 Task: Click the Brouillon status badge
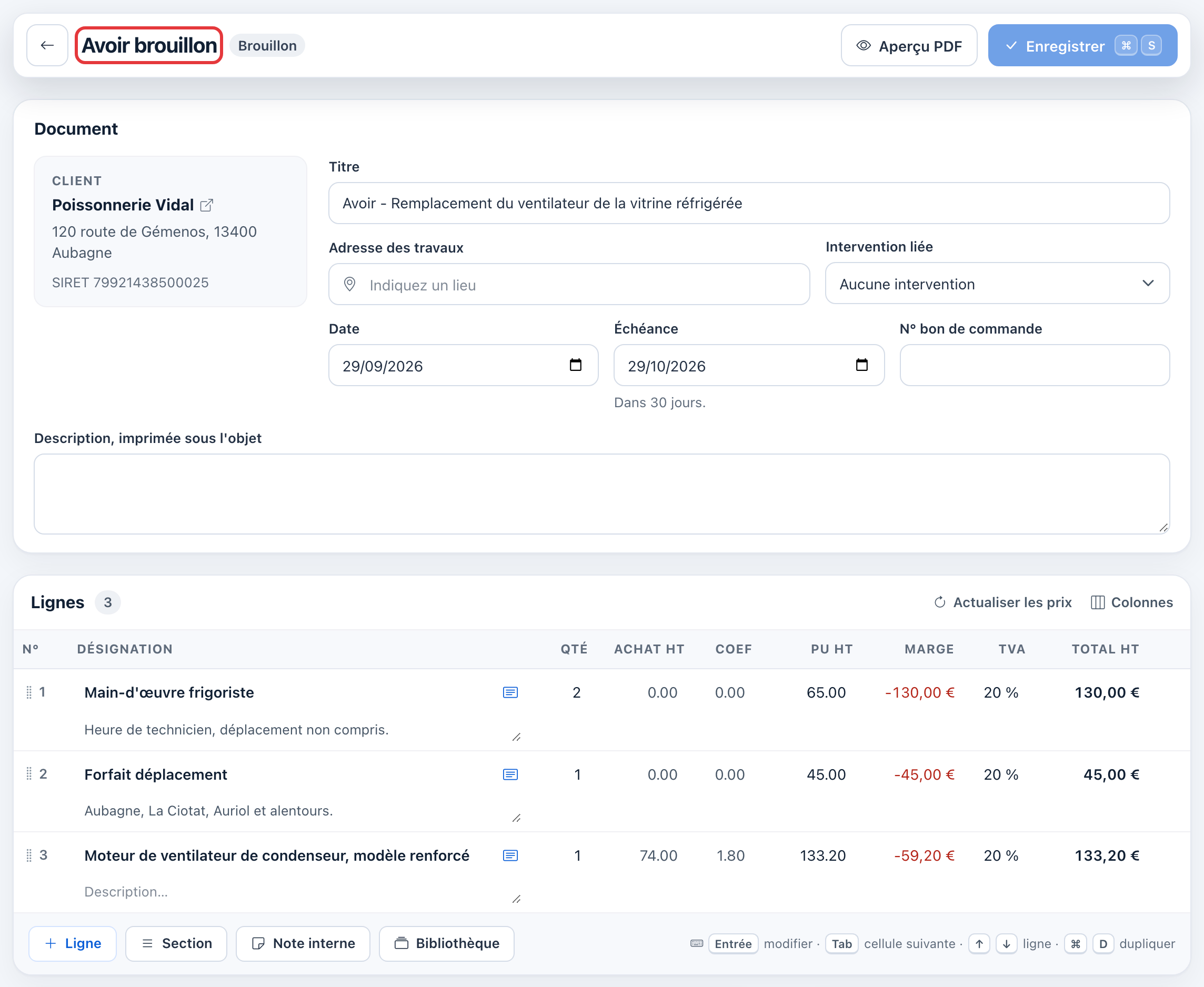click(267, 45)
